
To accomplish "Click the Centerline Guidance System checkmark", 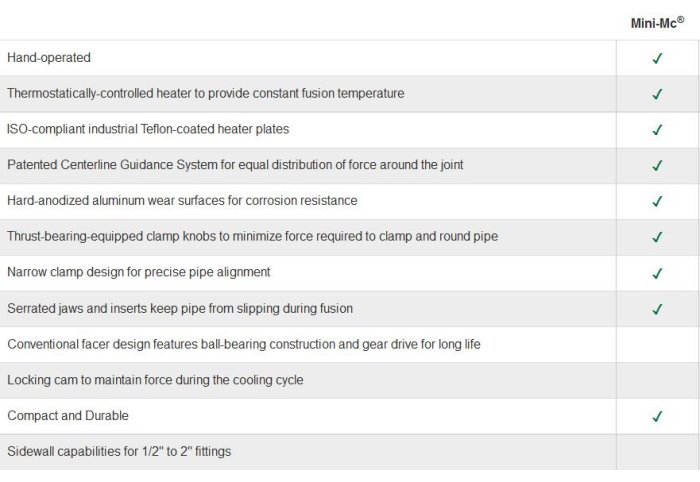I will pyautogui.click(x=657, y=166).
